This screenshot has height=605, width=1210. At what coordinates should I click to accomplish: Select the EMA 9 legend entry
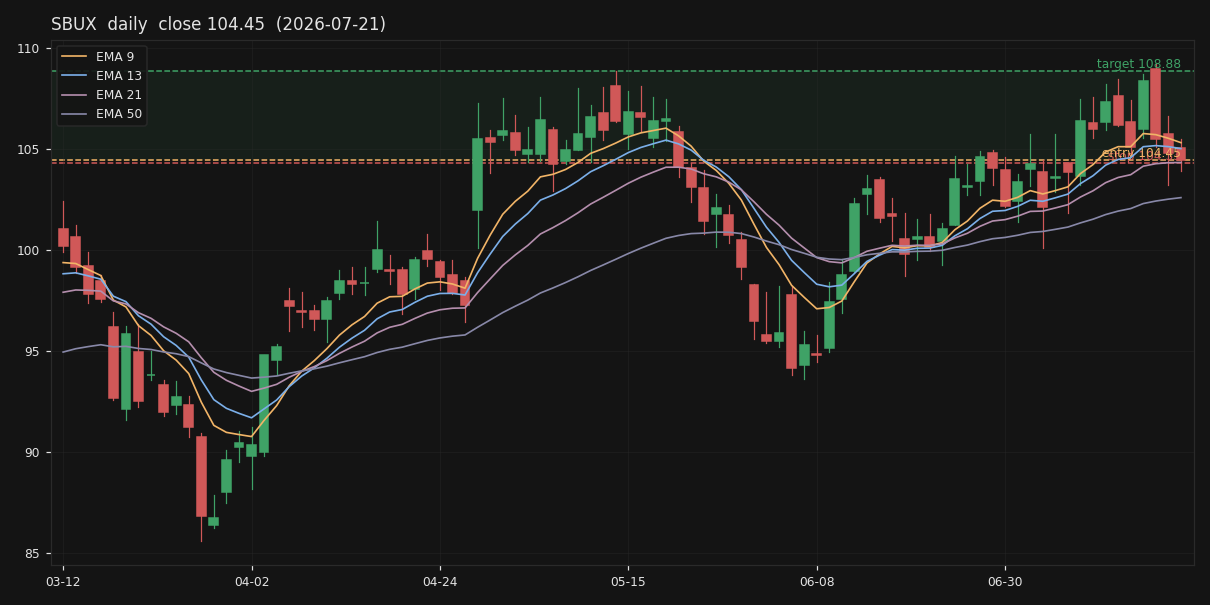point(102,57)
